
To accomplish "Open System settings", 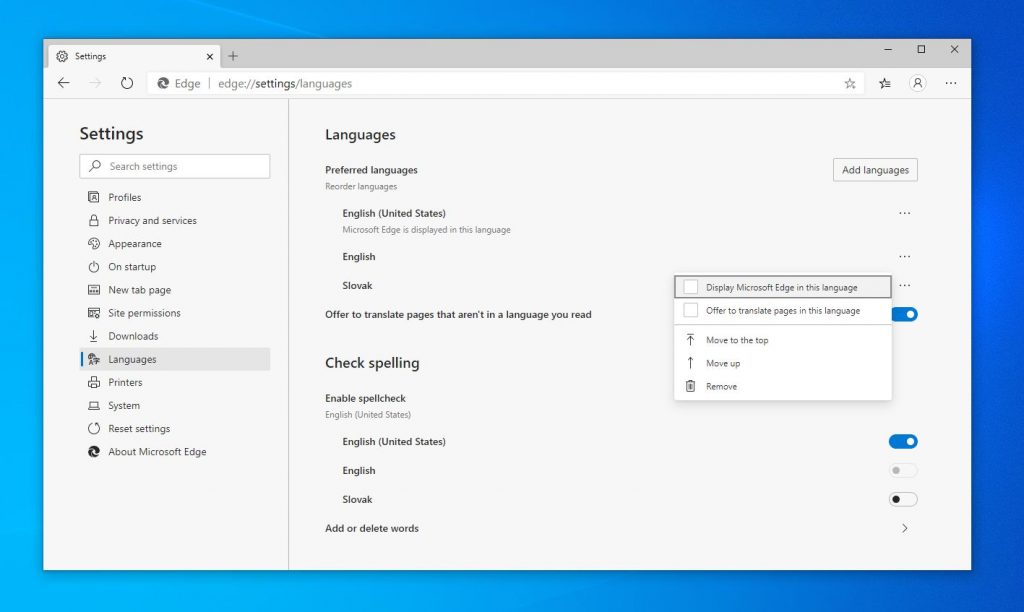I will pyautogui.click(x=174, y=406).
